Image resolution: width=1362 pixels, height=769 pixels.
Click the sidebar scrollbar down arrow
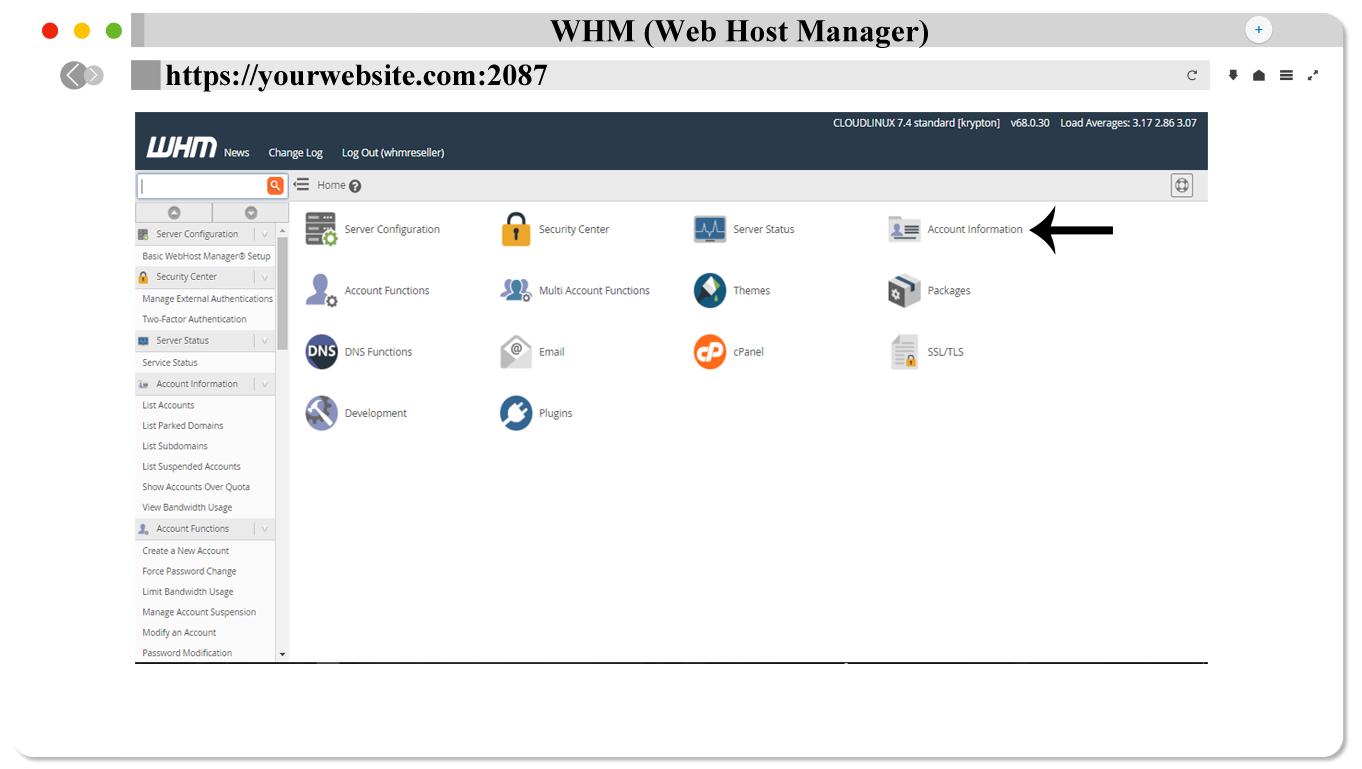(282, 654)
